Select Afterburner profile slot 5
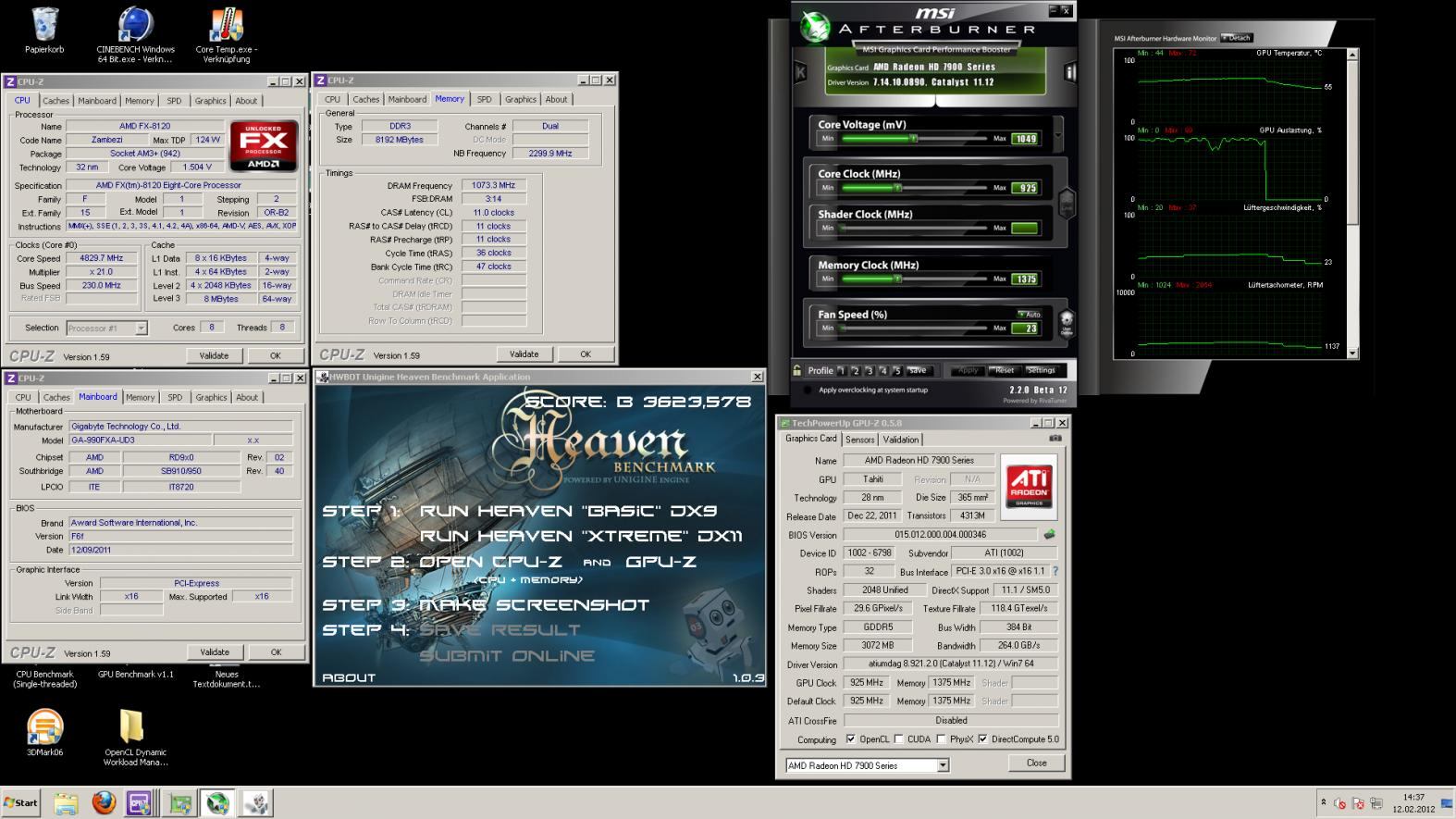This screenshot has width=1456, height=819. coord(897,370)
